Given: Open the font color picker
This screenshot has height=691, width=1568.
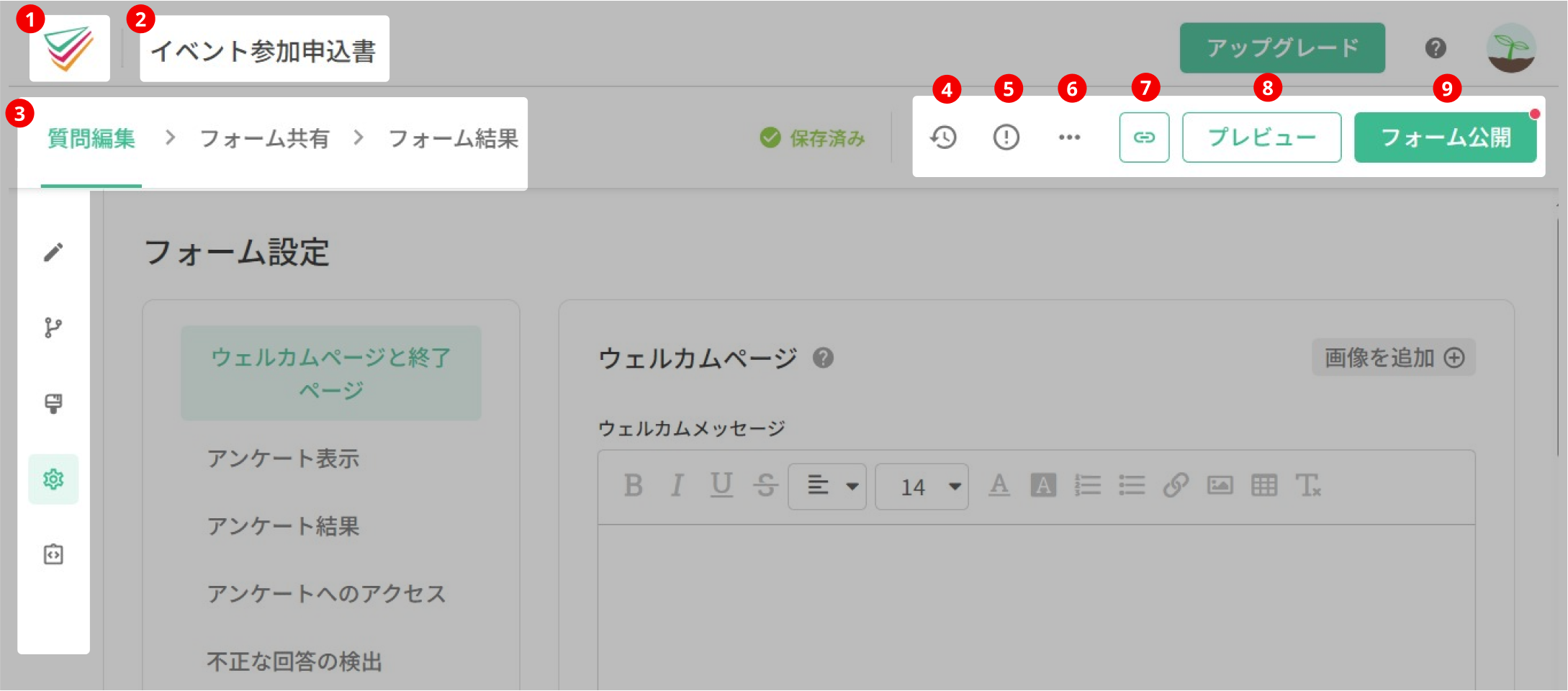Looking at the screenshot, I should pyautogui.click(x=999, y=486).
